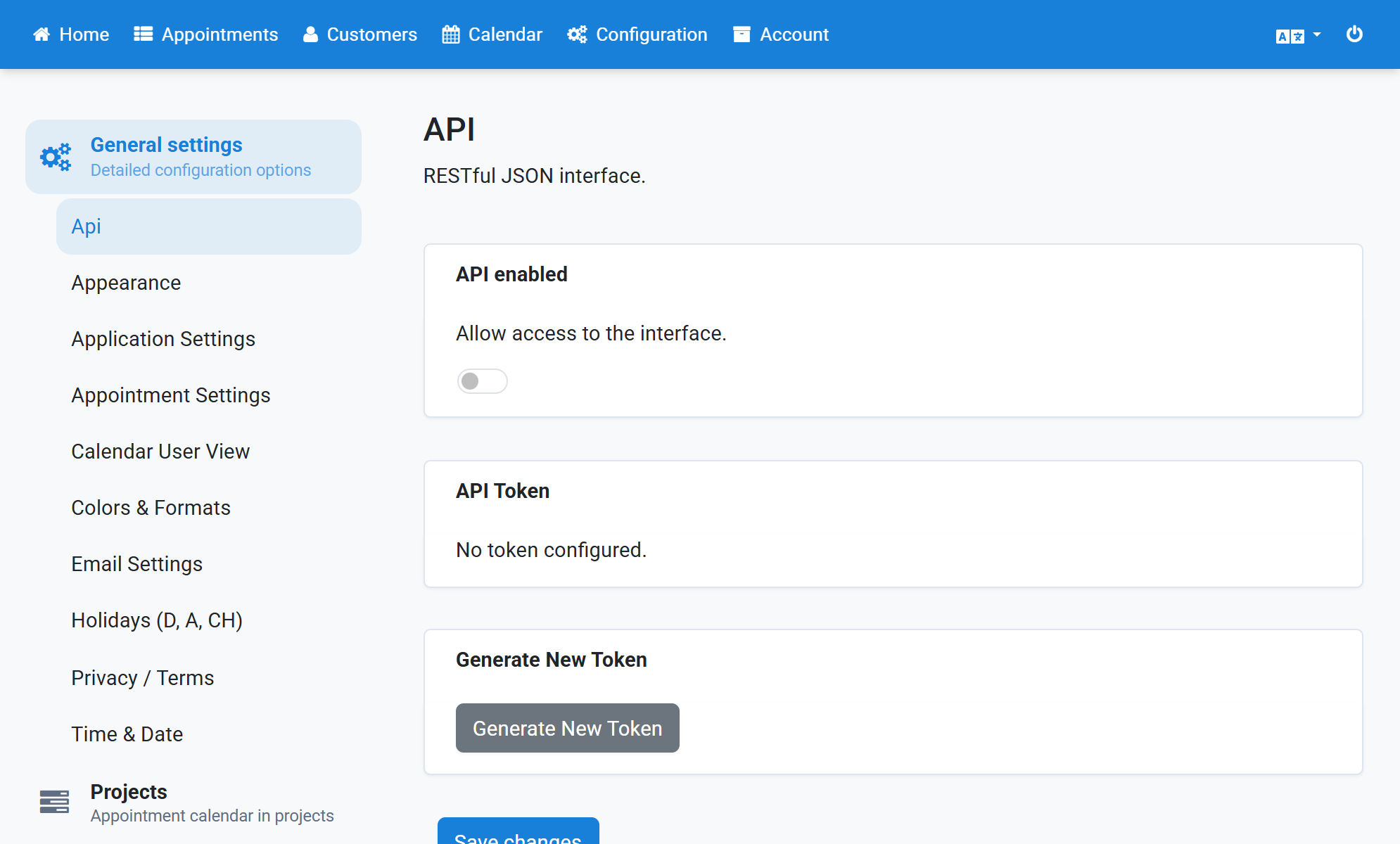The image size is (1400, 844).
Task: Select Colors & Formats
Action: [209, 508]
